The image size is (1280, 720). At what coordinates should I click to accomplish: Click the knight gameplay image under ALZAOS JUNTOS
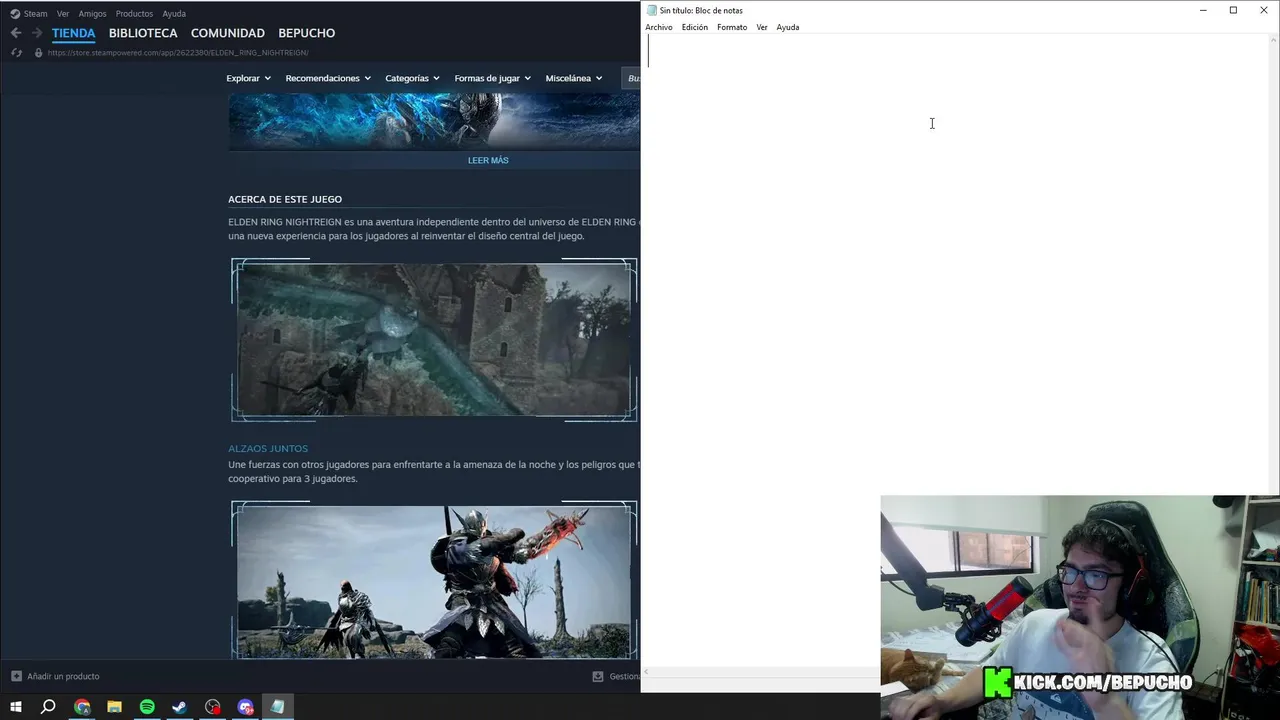[434, 580]
